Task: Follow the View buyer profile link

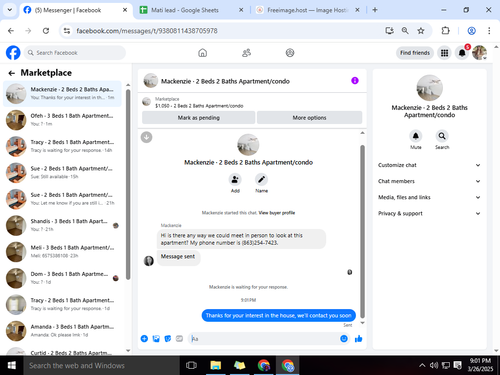Action: 277,213
